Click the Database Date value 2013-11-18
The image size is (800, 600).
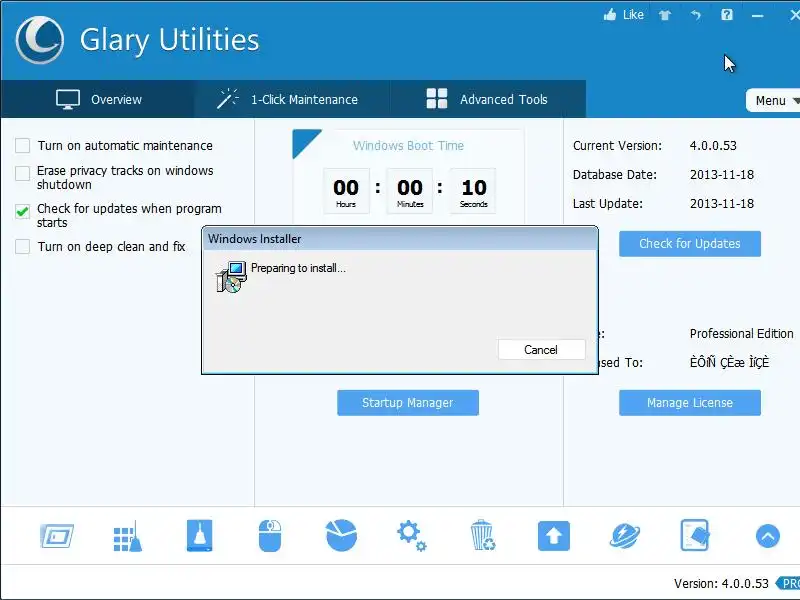pyautogui.click(x=722, y=175)
